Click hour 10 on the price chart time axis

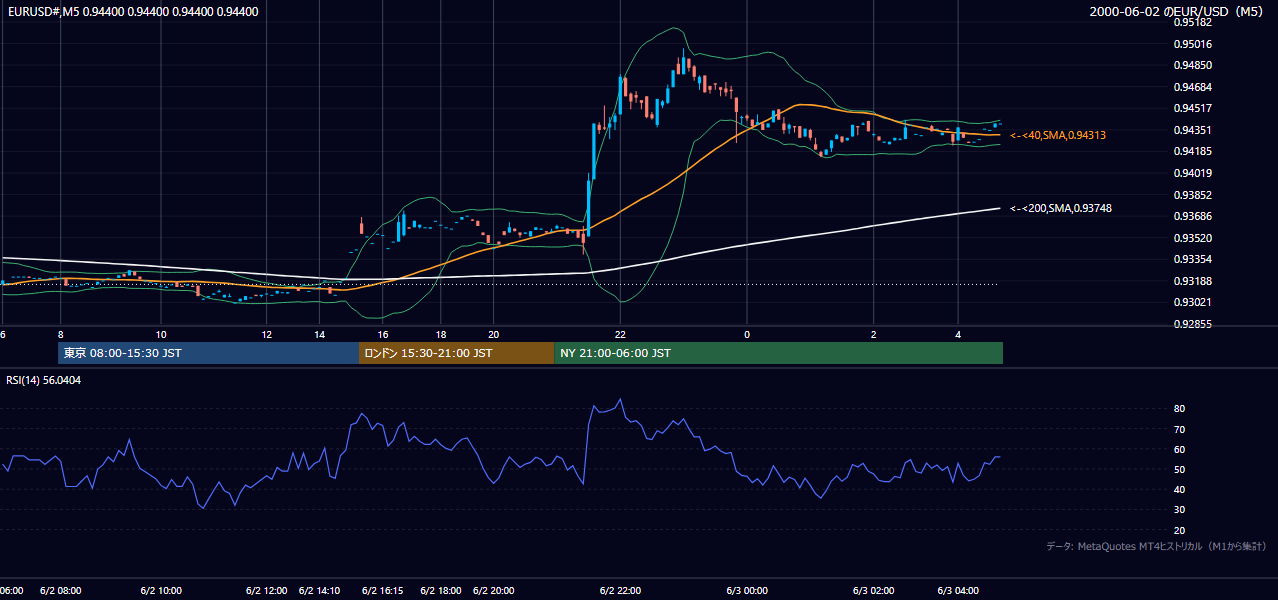pyautogui.click(x=161, y=334)
